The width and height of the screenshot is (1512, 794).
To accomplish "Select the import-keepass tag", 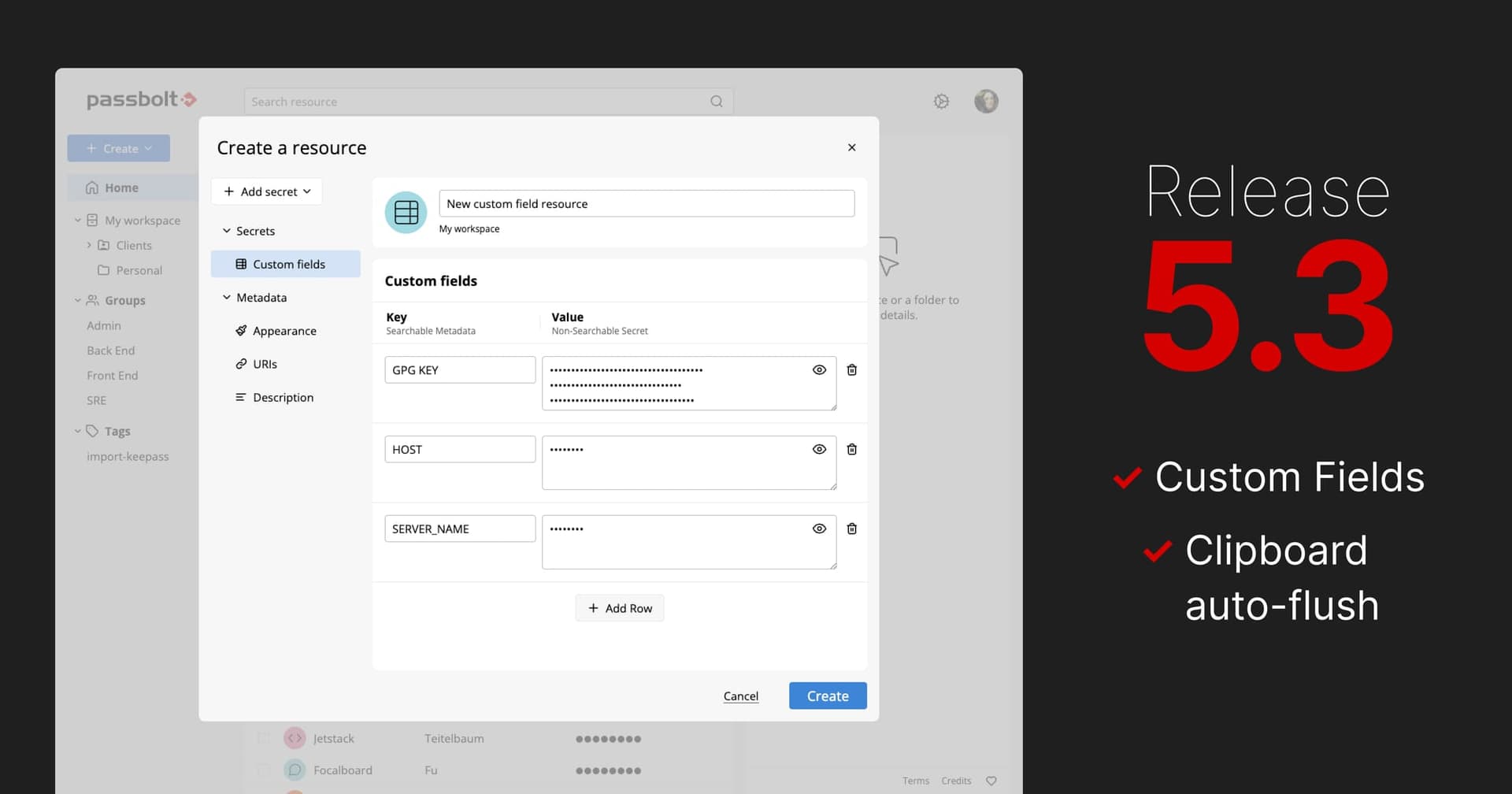I will (128, 456).
